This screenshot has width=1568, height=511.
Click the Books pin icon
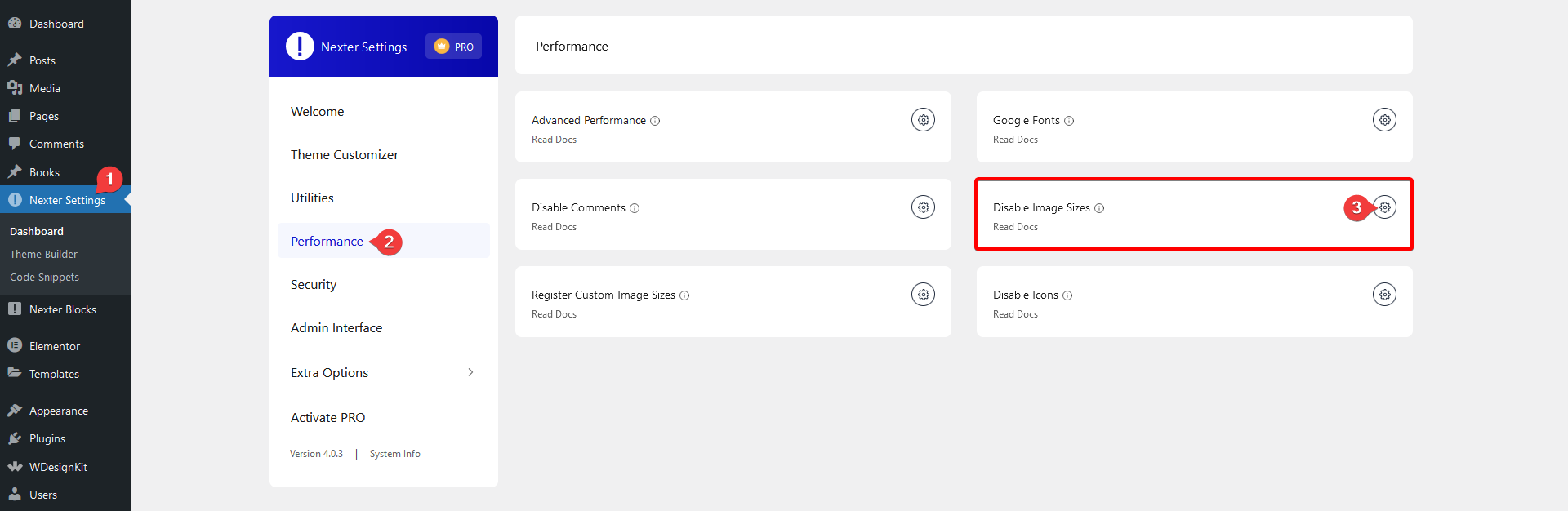tap(15, 171)
